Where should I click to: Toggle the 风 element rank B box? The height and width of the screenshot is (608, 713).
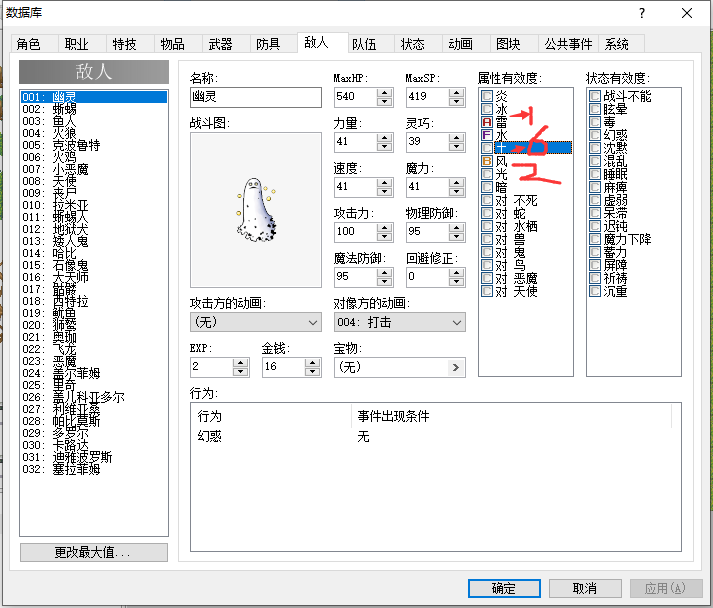[487, 161]
